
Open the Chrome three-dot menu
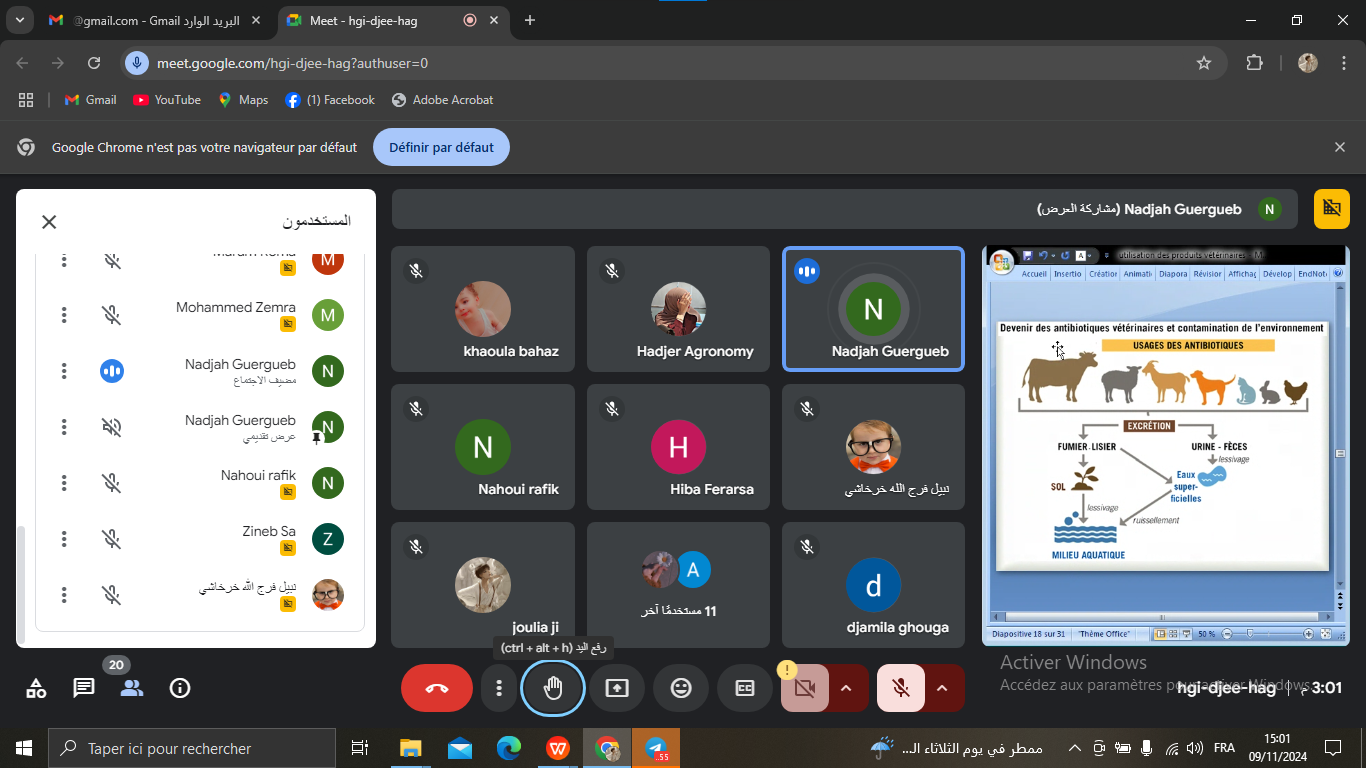point(1342,63)
